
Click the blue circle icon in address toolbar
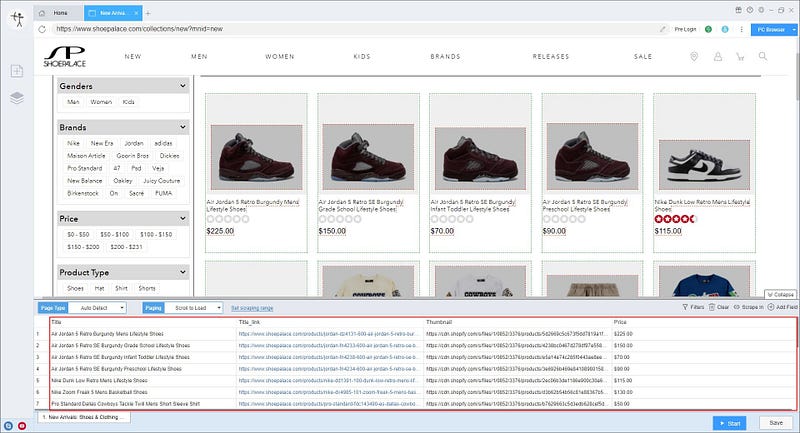pyautogui.click(x=725, y=29)
